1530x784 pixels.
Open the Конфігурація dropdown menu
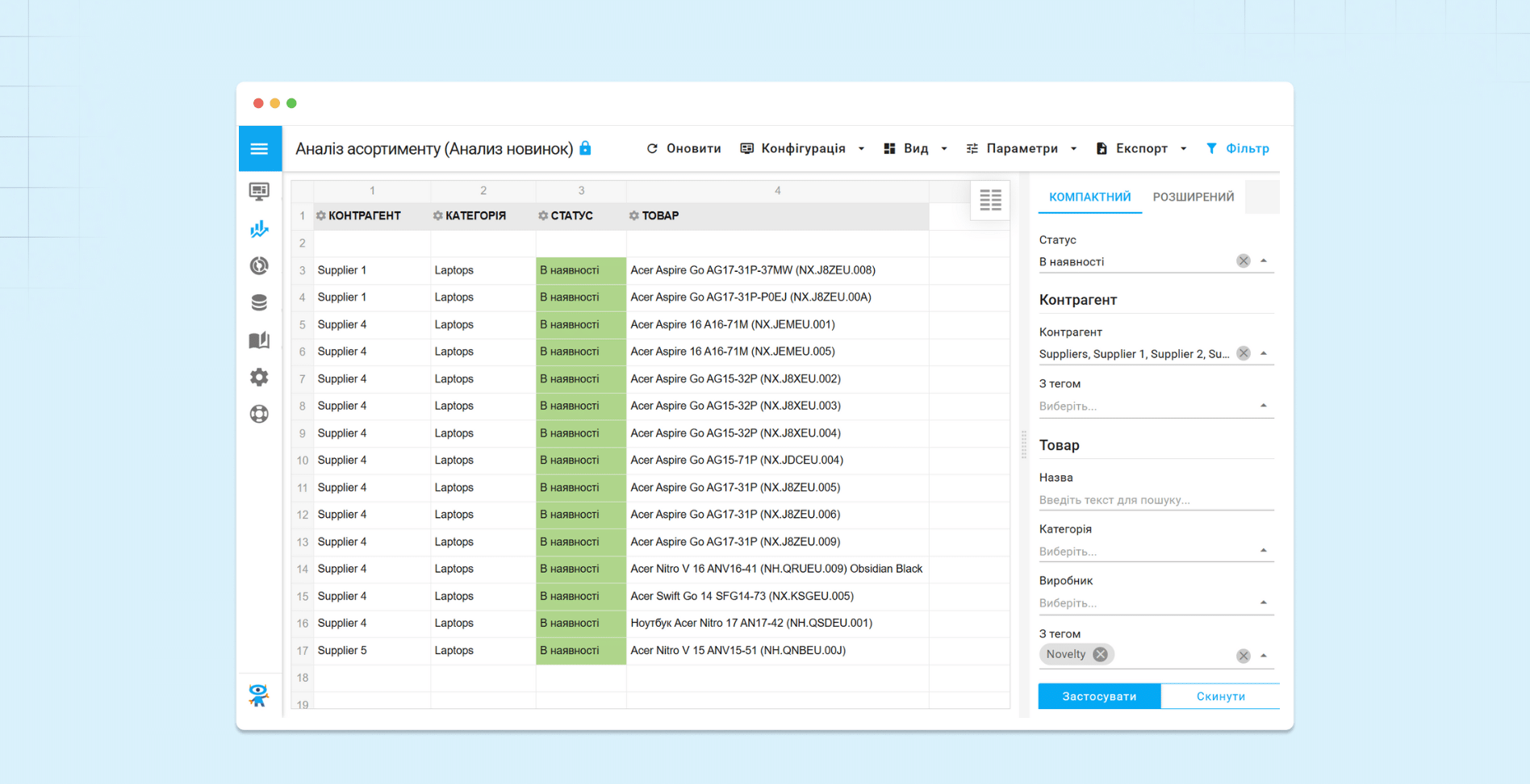click(x=802, y=148)
